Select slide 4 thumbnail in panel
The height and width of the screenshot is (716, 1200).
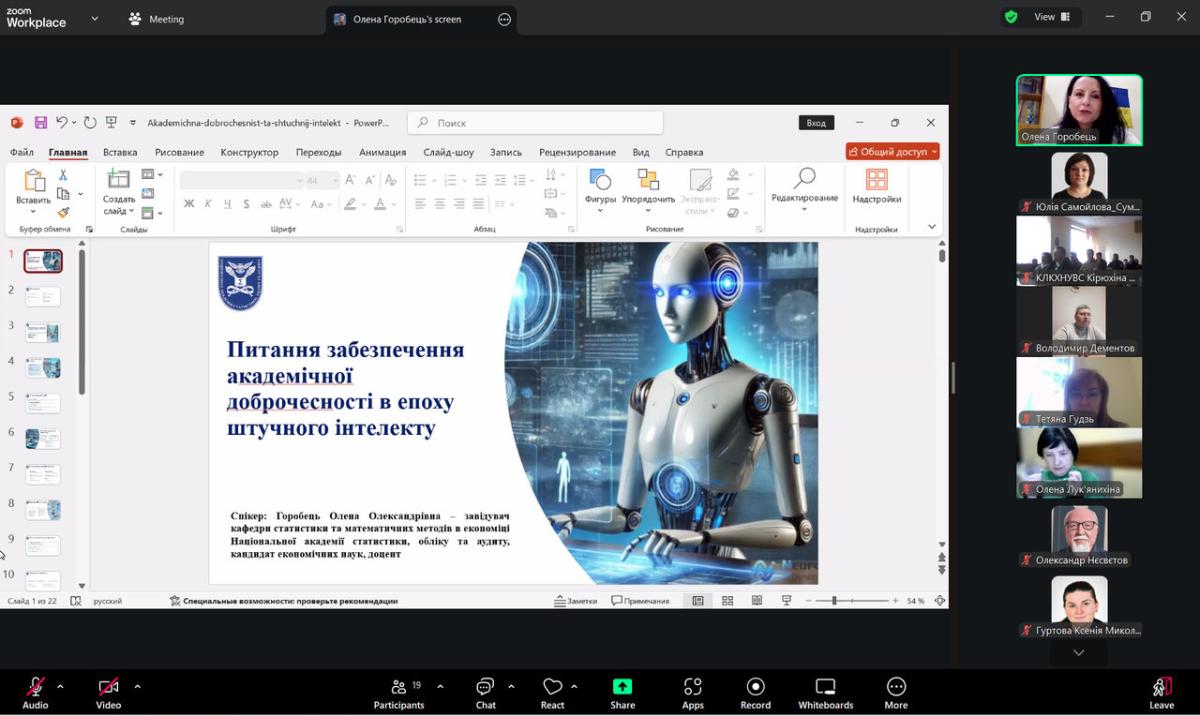43,367
